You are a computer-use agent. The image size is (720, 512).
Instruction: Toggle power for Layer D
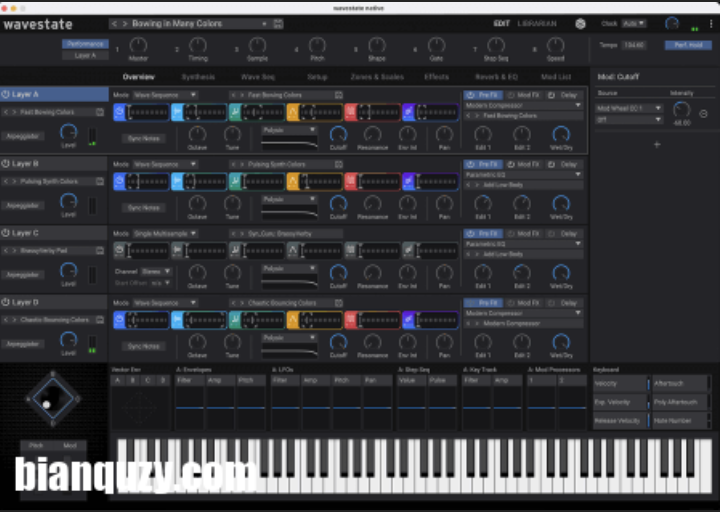click(x=6, y=302)
